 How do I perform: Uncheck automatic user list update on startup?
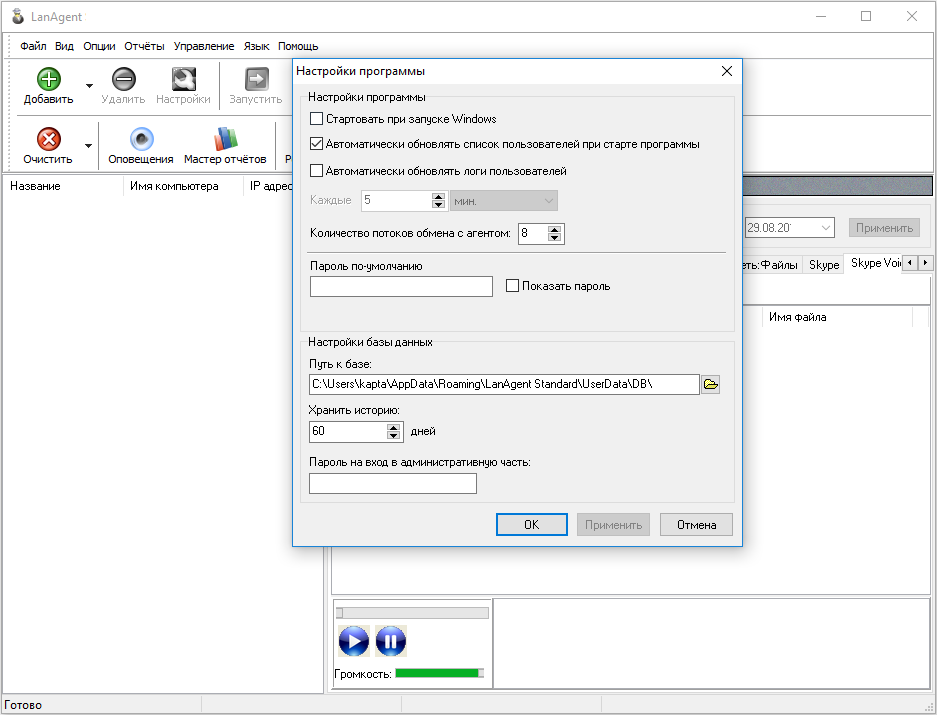(317, 144)
